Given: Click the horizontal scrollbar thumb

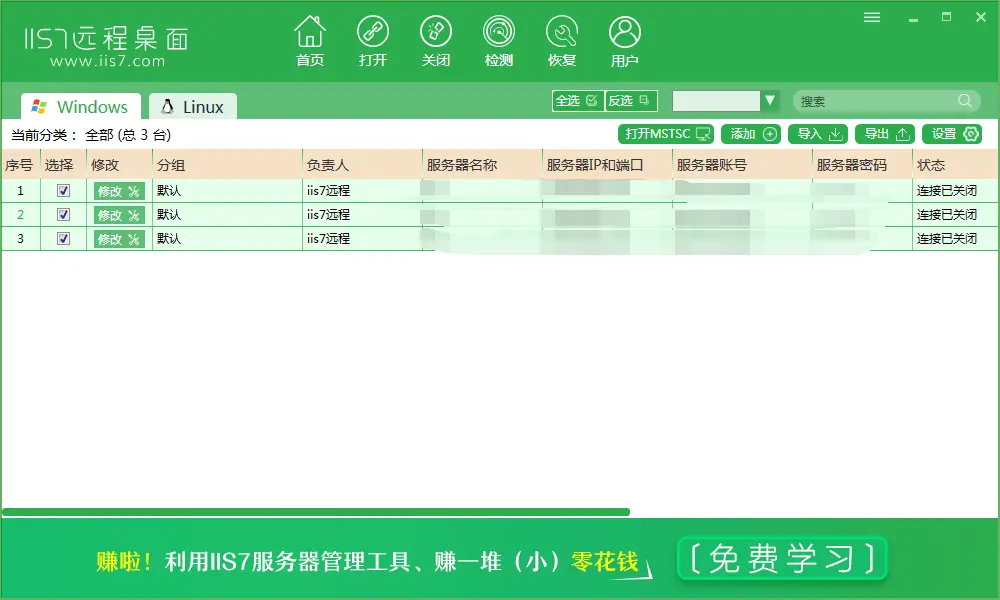Looking at the screenshot, I should (316, 512).
